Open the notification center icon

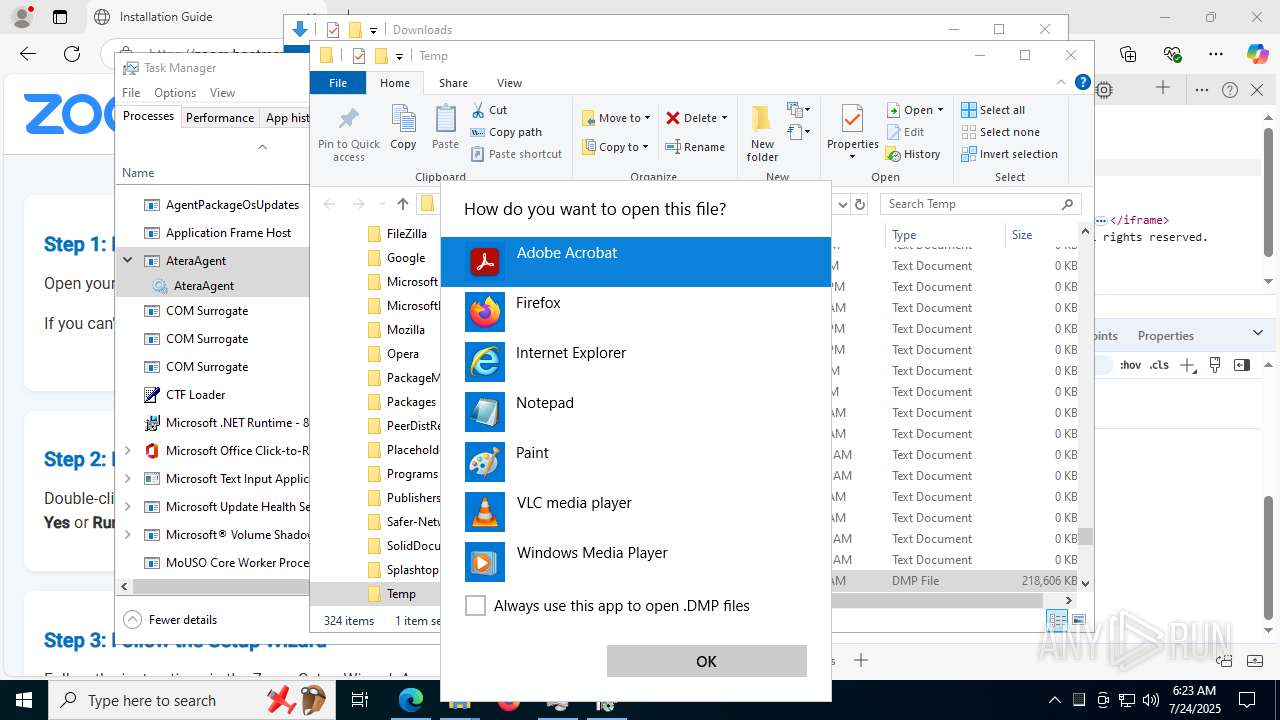1247,700
